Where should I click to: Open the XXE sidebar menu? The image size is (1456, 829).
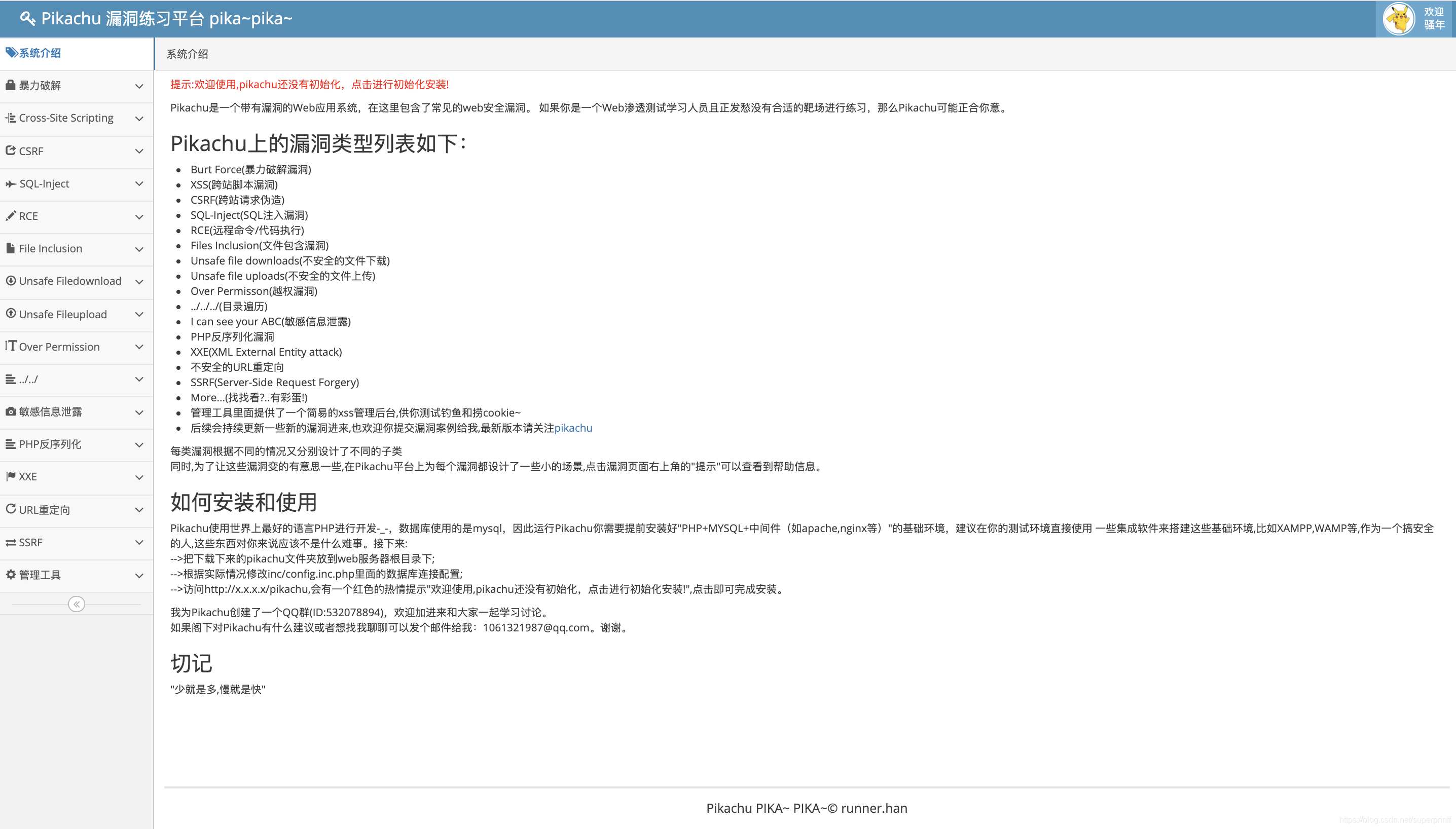(77, 477)
